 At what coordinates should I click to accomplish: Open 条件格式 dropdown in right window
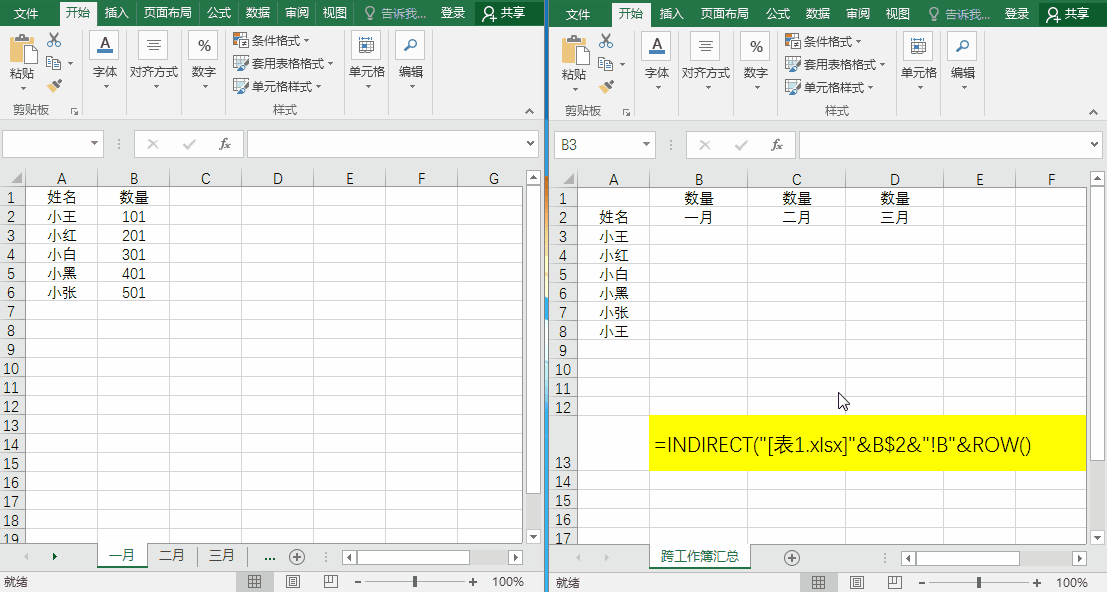823,41
